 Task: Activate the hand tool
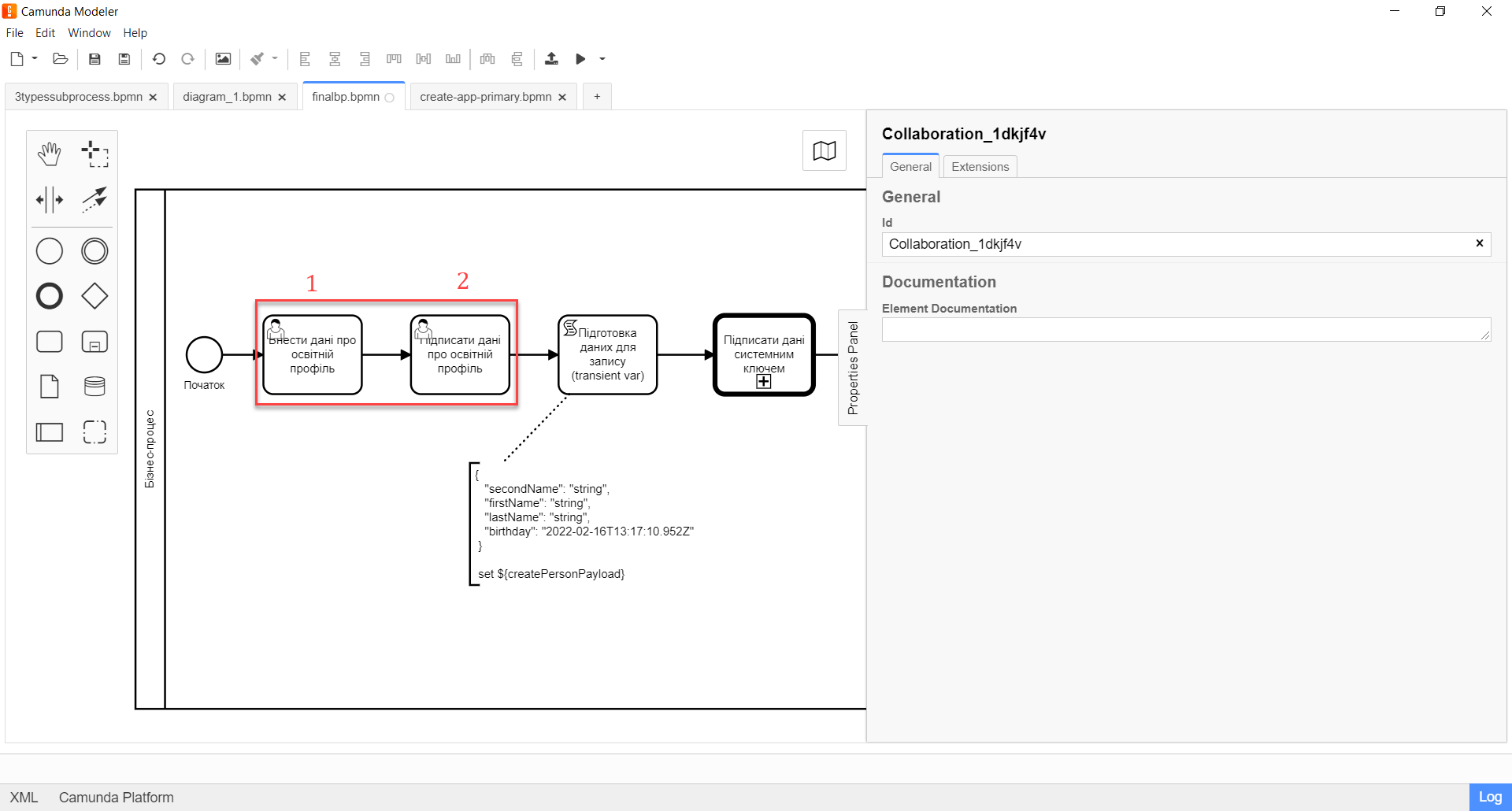pos(49,154)
